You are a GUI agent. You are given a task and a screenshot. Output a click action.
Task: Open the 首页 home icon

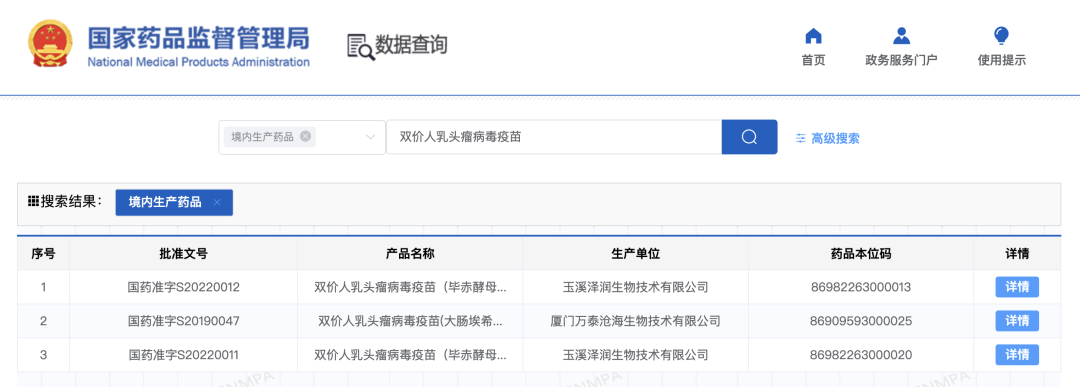click(x=813, y=36)
